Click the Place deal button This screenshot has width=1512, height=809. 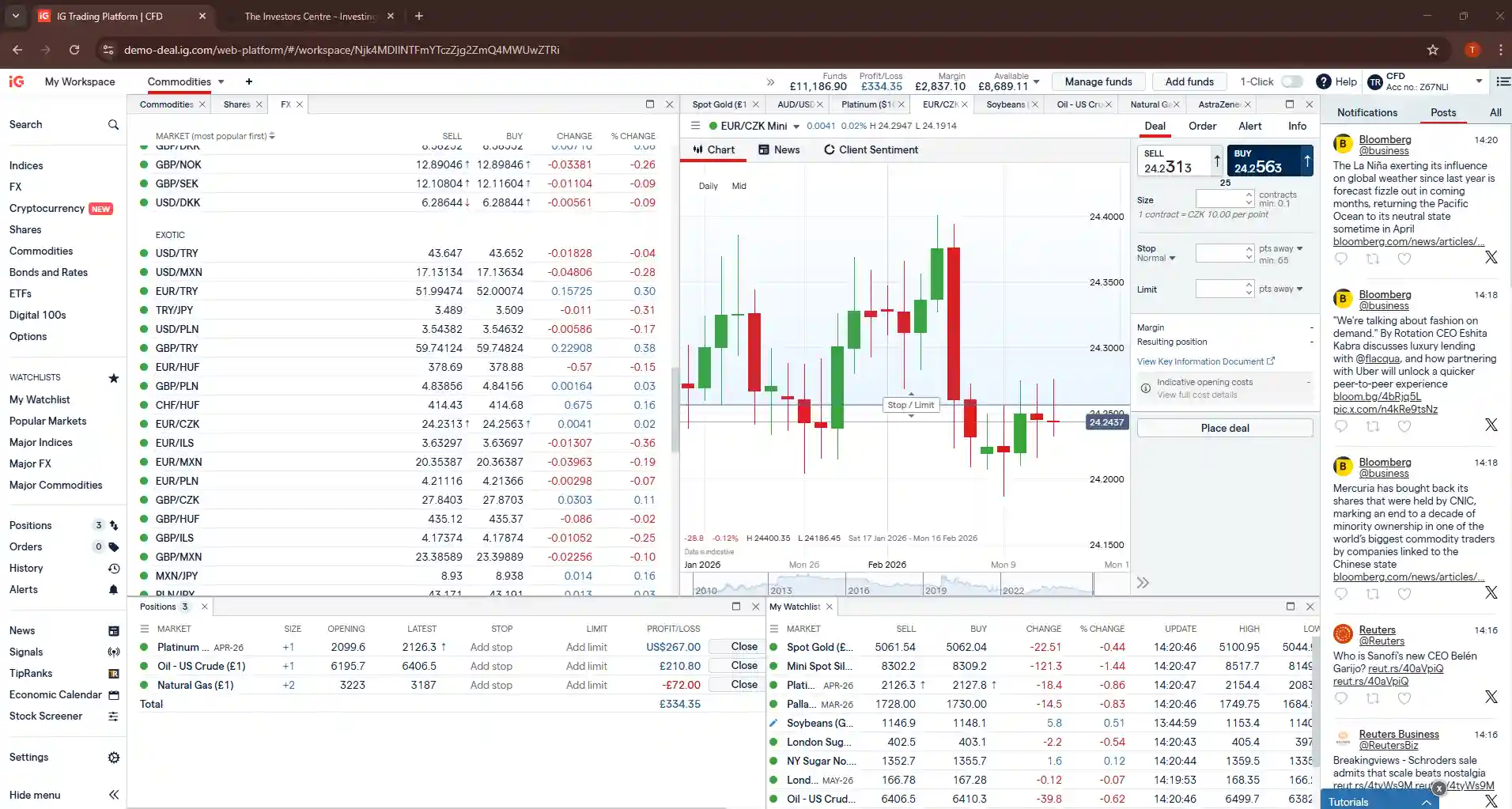point(1224,427)
